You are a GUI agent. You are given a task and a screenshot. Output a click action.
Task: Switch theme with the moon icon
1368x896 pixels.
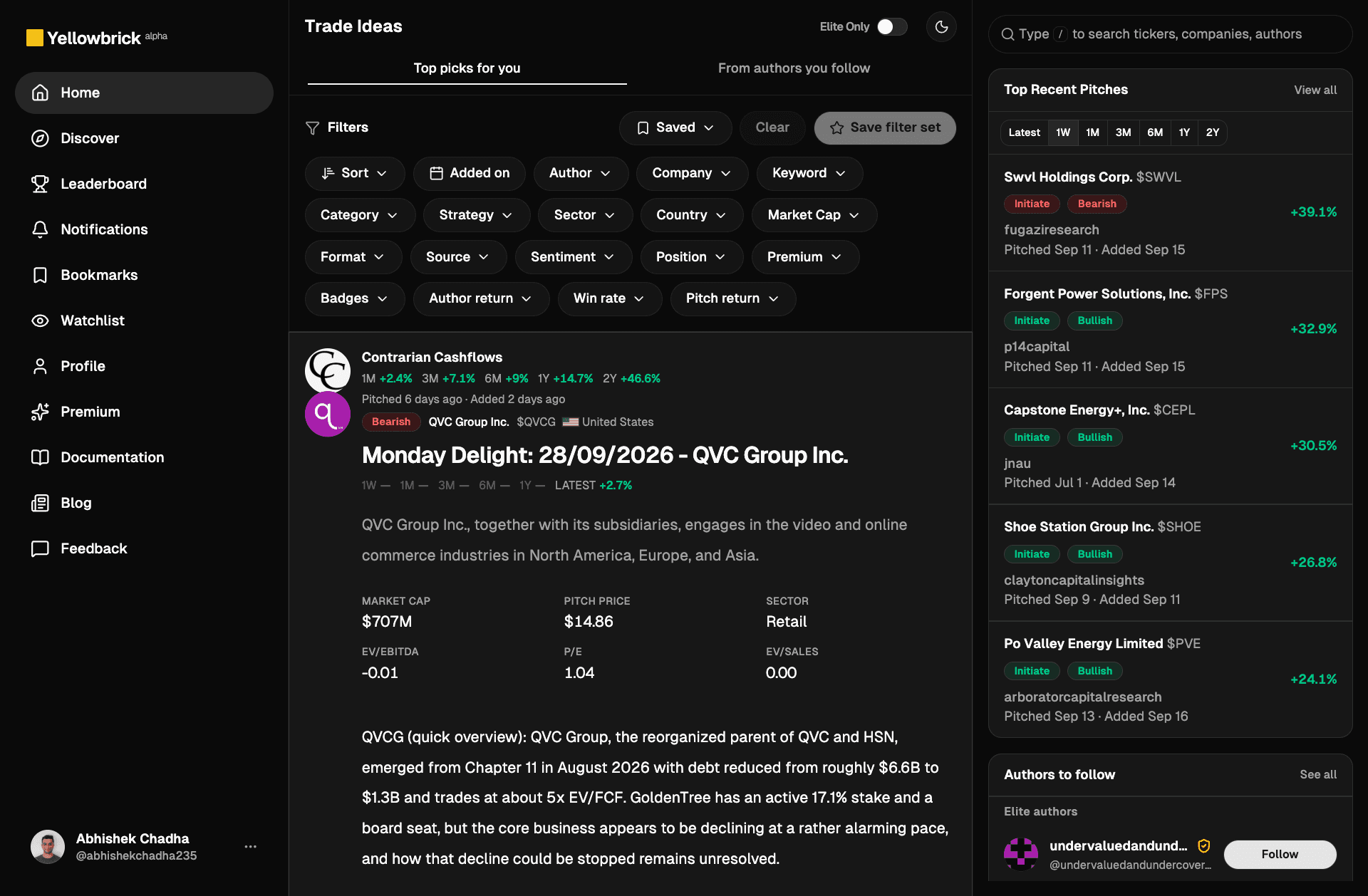[941, 27]
